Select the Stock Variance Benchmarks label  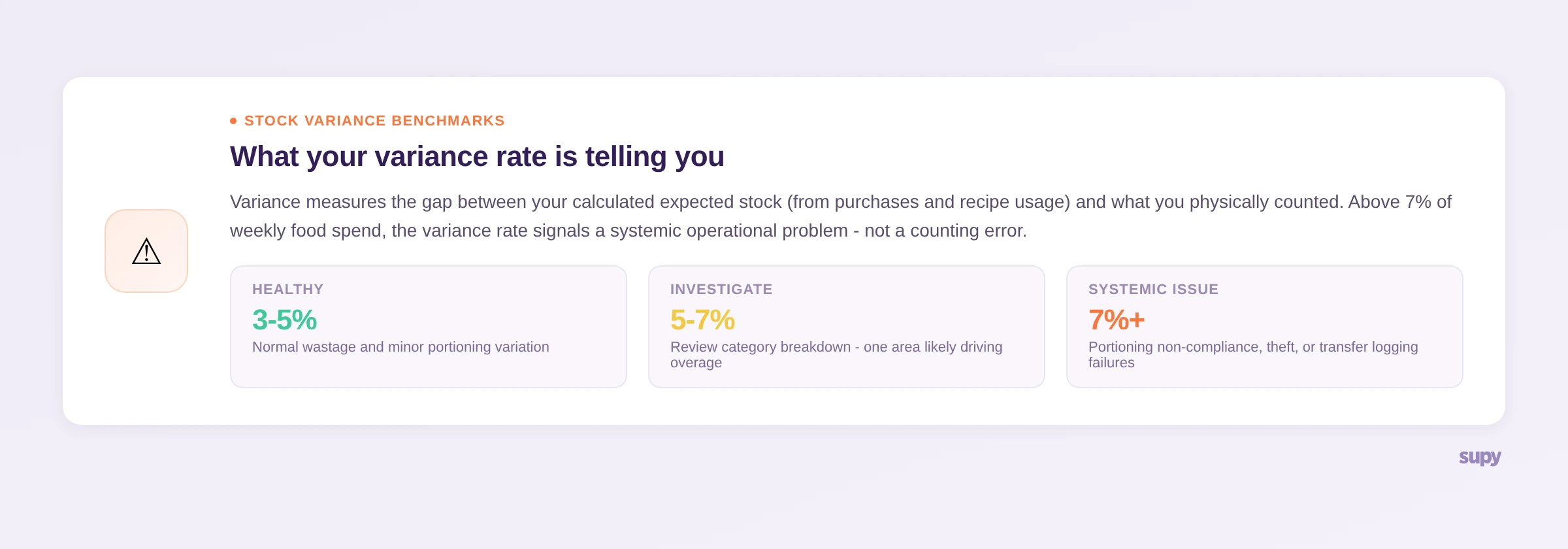pyautogui.click(x=374, y=121)
